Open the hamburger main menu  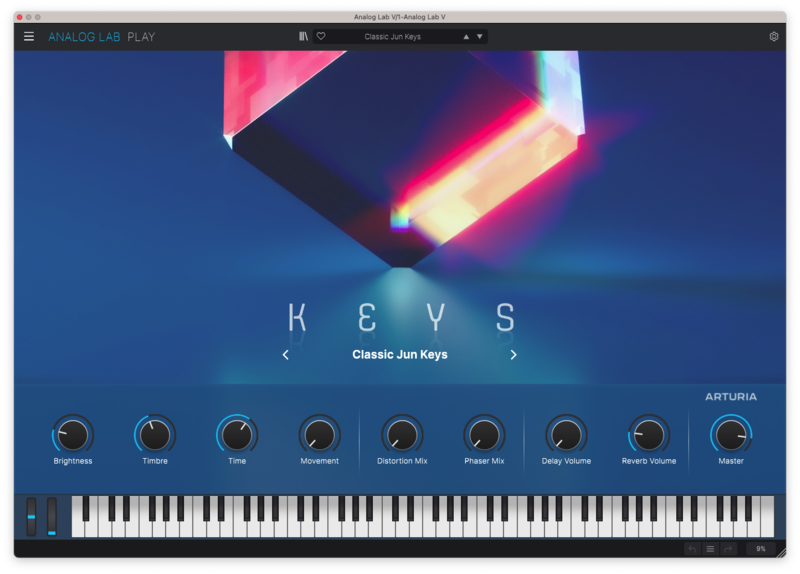point(29,37)
